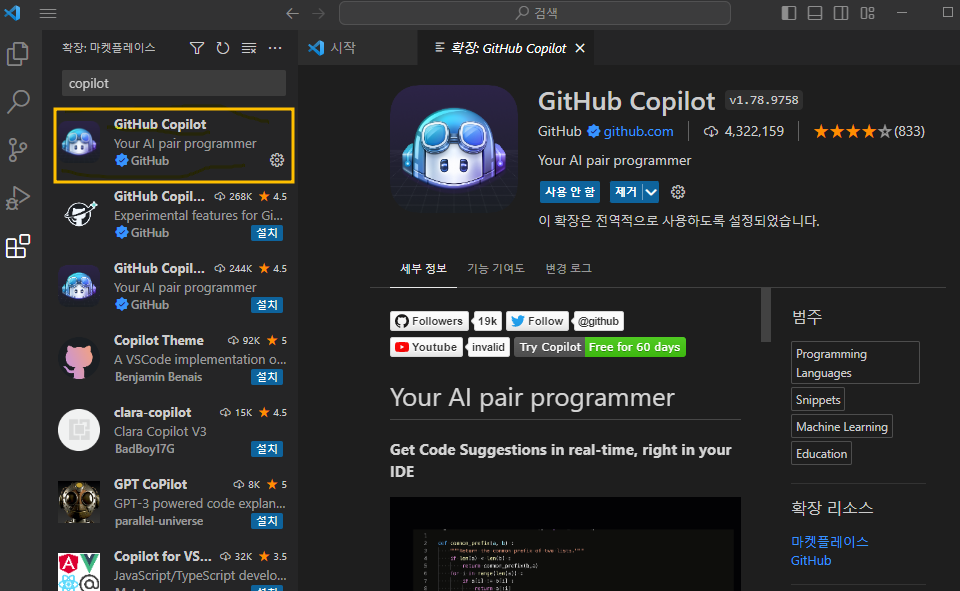The height and width of the screenshot is (591, 960).
Task: Filter extensions with the funnel icon
Action: (197, 48)
